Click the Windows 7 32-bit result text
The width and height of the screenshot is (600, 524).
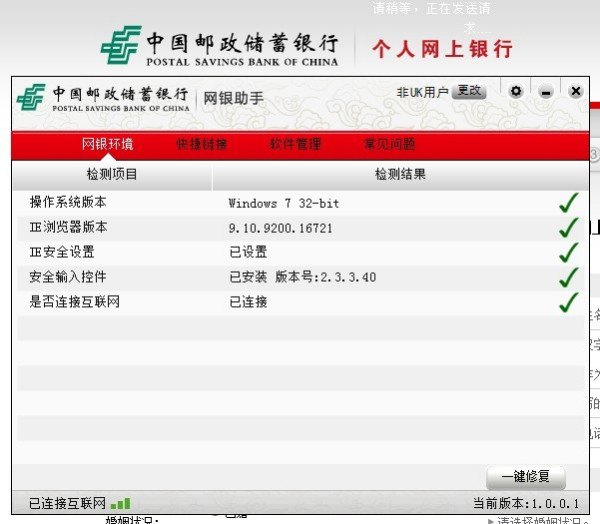(284, 203)
